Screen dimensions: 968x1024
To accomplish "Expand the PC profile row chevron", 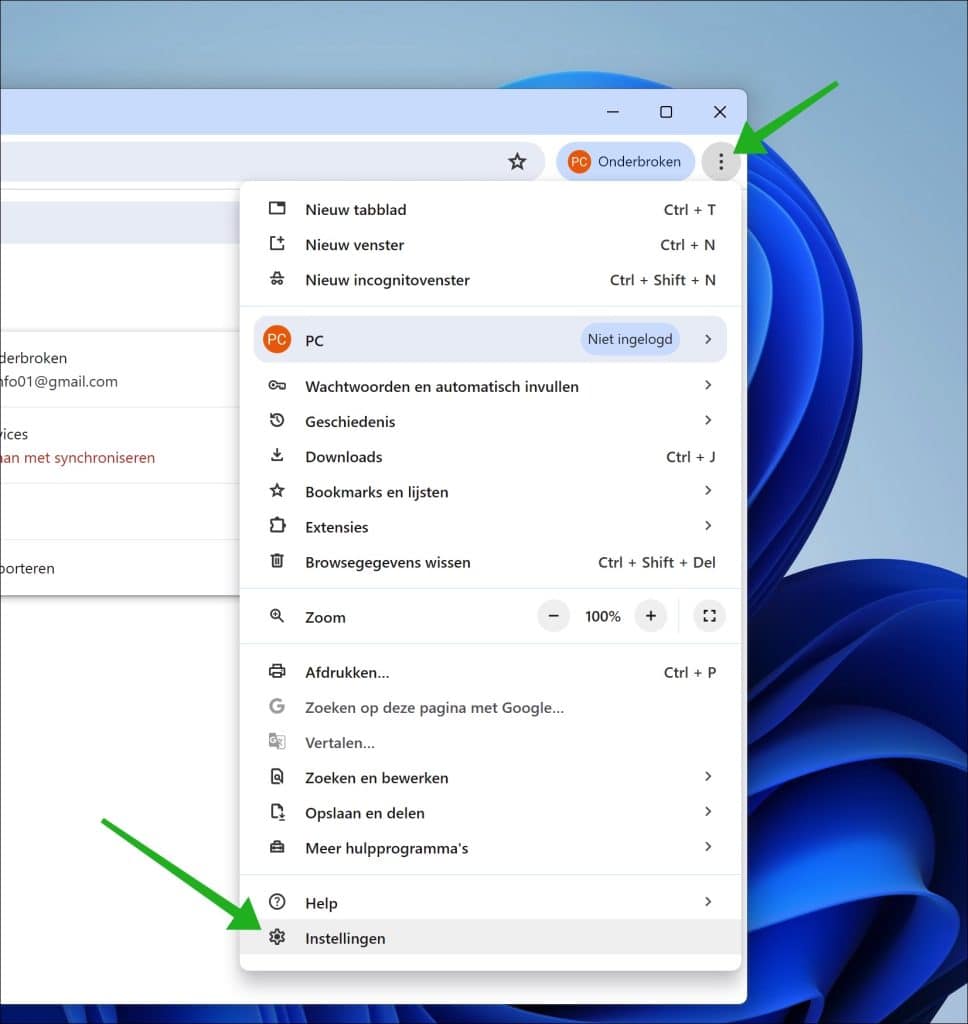I will (708, 340).
